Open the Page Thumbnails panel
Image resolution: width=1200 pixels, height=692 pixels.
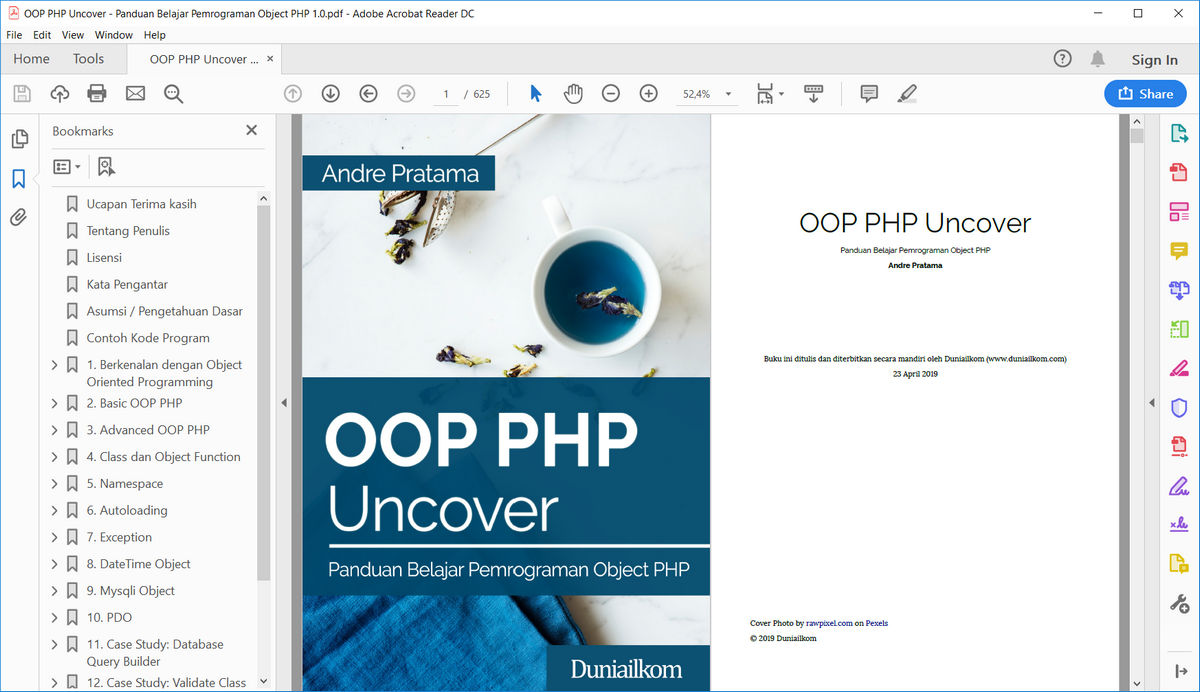19,139
